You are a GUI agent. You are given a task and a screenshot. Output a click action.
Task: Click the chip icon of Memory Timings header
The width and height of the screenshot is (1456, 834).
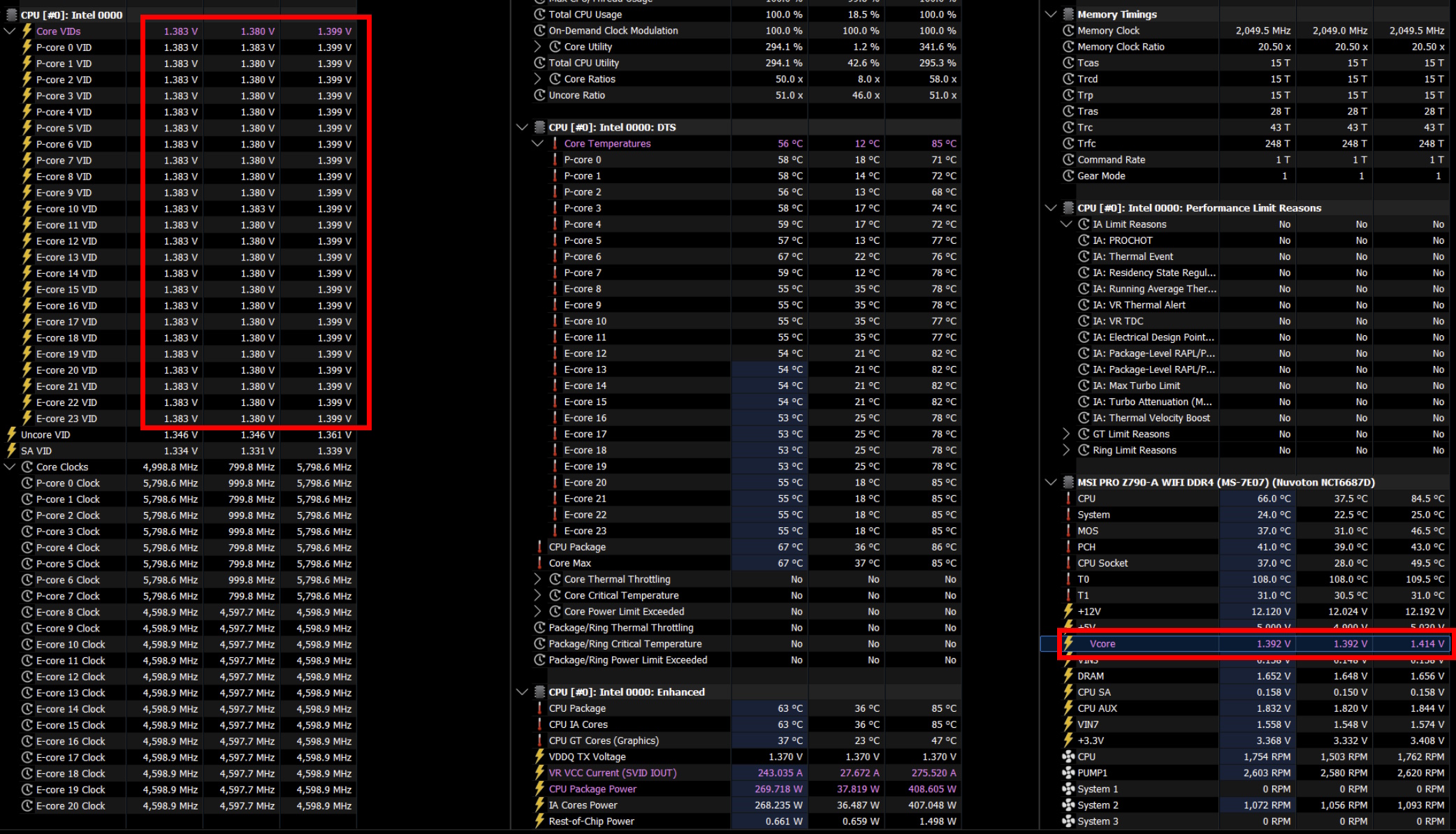pos(1068,14)
